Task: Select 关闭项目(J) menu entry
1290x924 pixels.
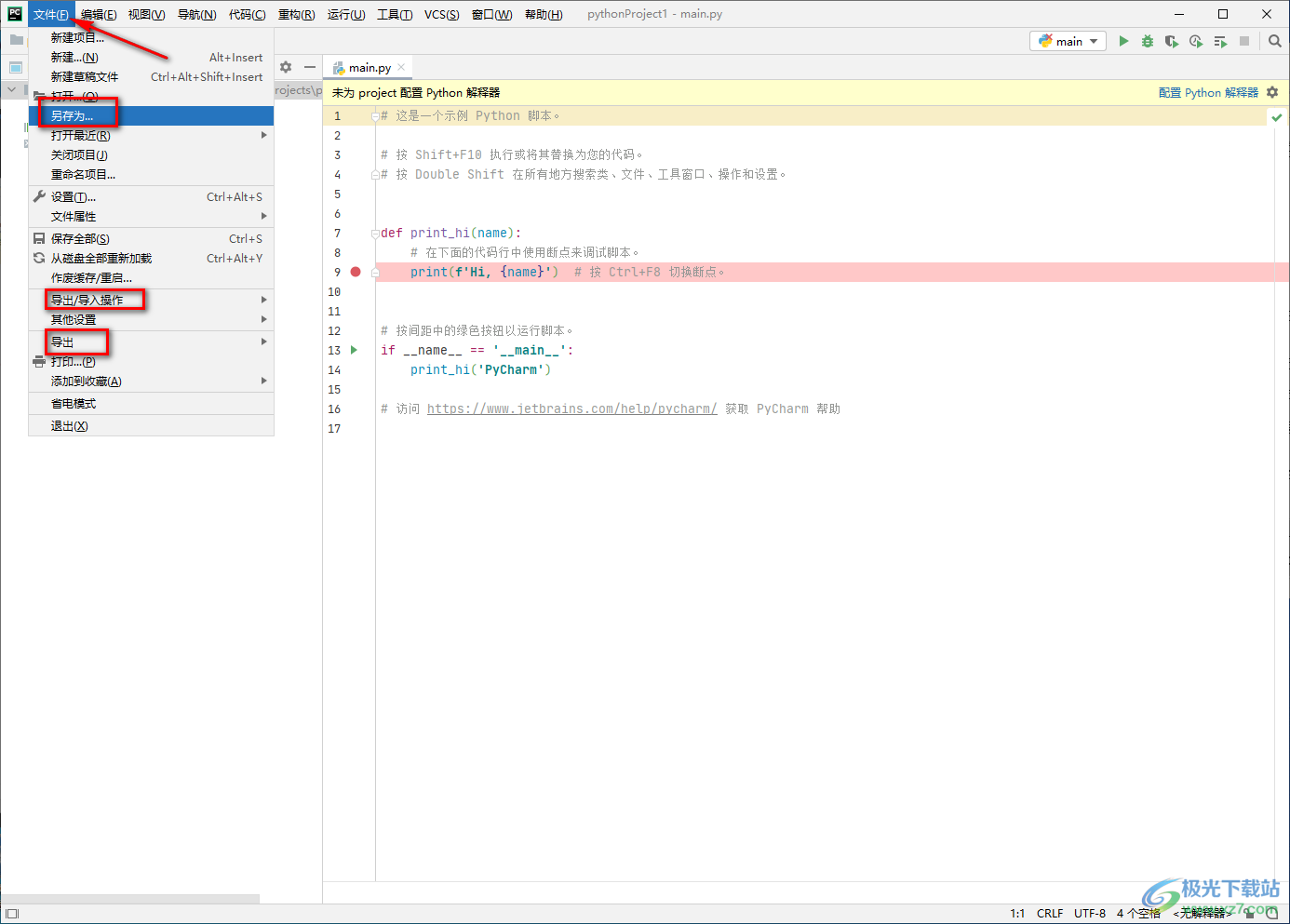Action: coord(151,154)
